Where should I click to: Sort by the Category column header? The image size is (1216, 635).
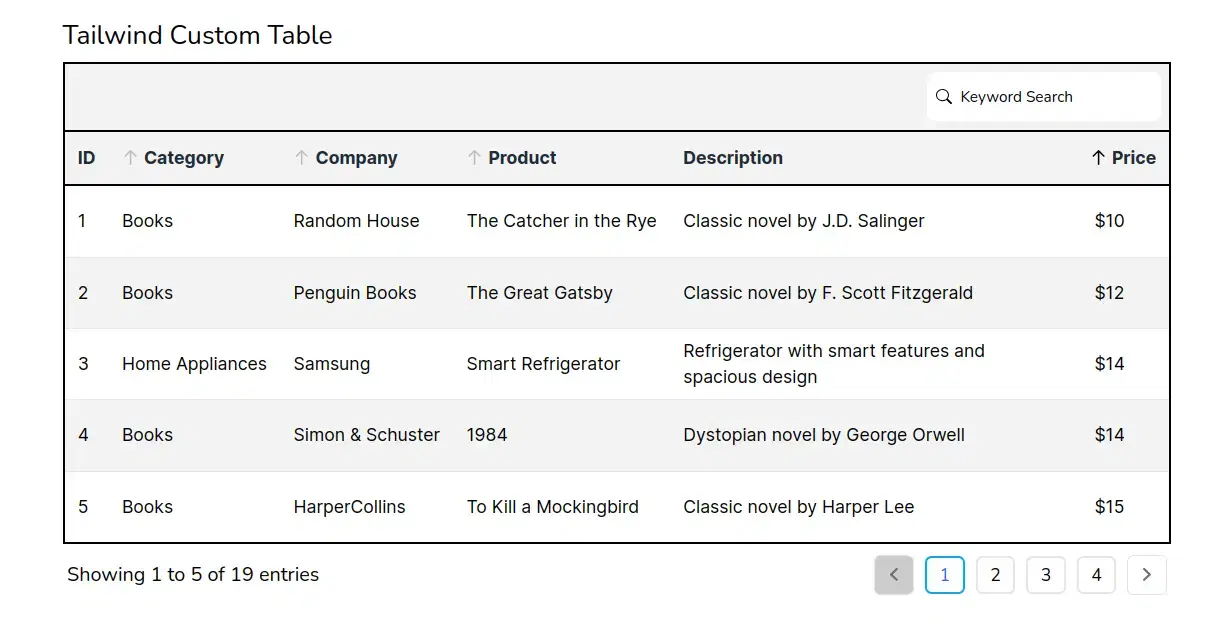coord(184,158)
